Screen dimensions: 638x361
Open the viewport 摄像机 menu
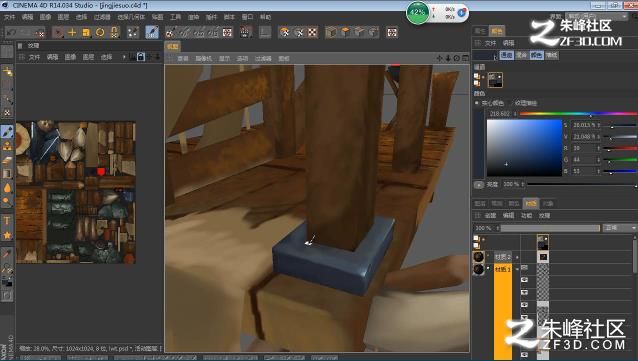click(x=203, y=59)
